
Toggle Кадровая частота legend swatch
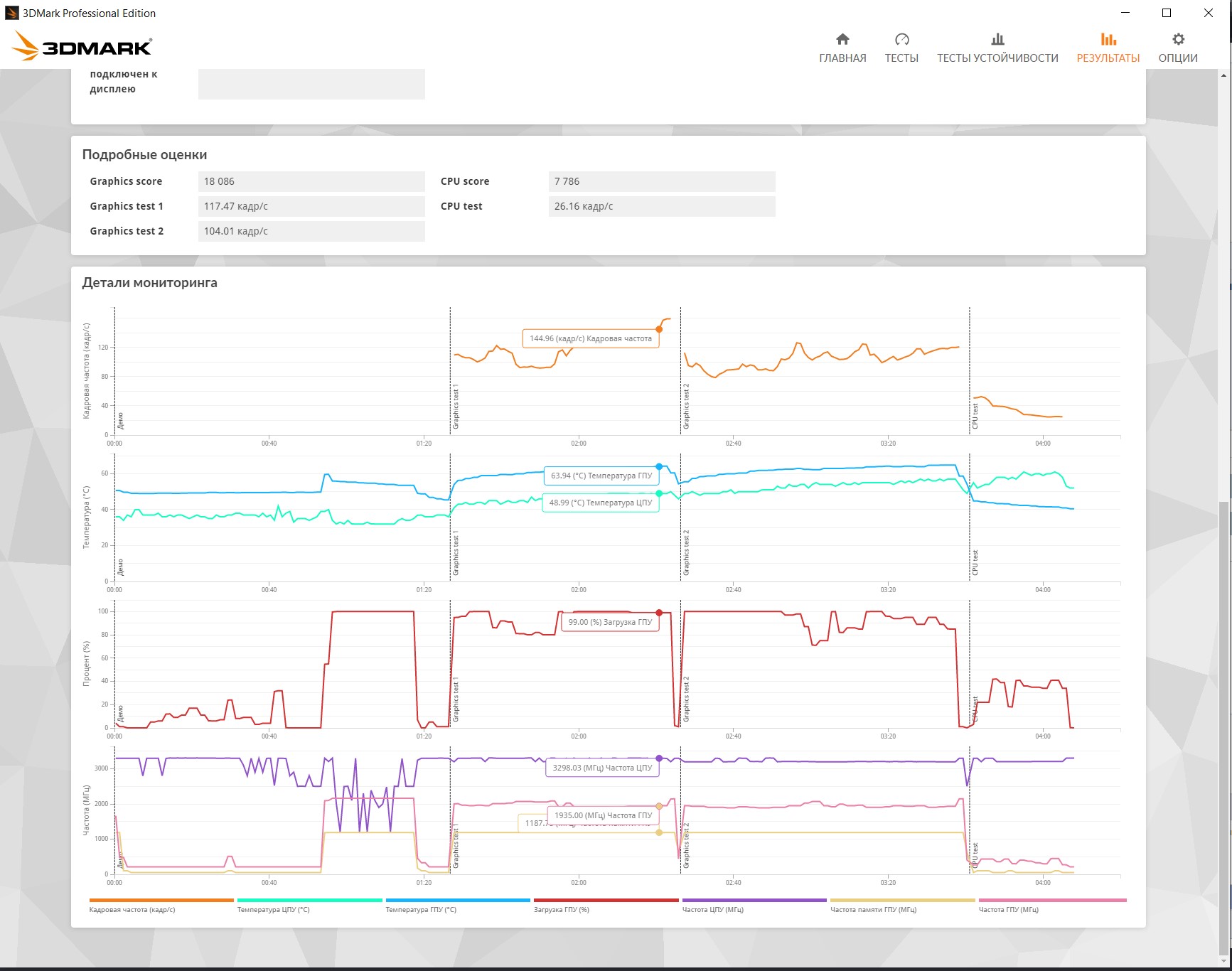pos(161,900)
